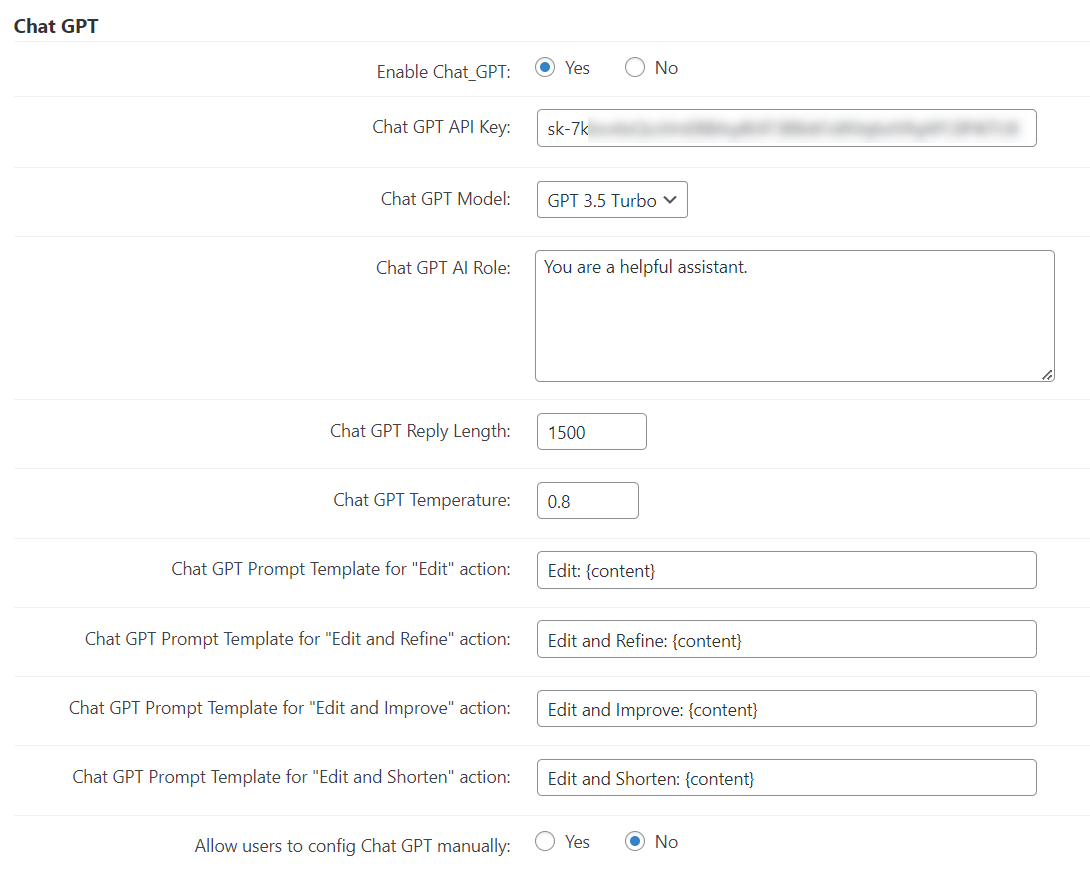Choose Yes to allow manual Chat GPT config

(545, 842)
